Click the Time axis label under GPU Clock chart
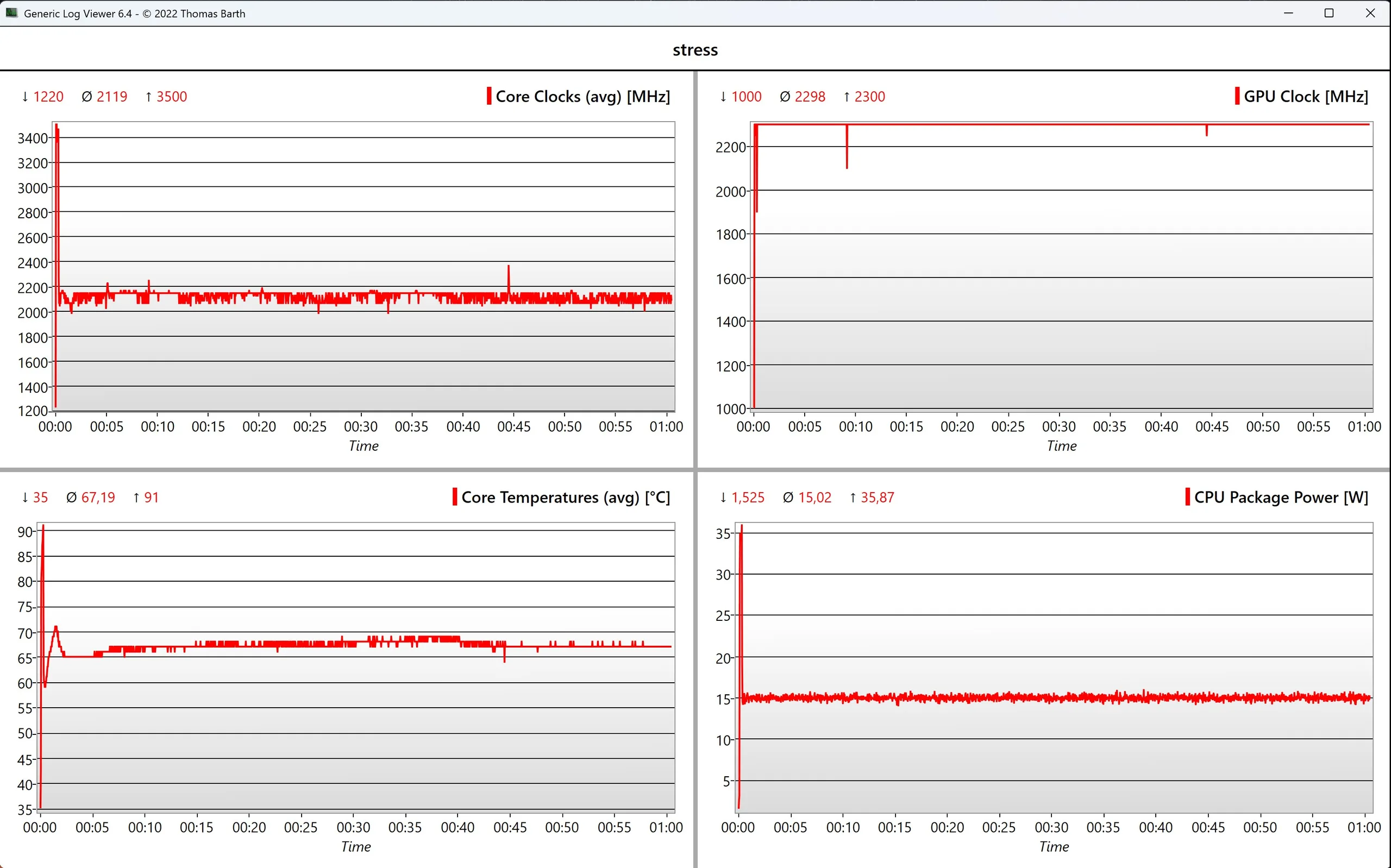The width and height of the screenshot is (1391, 868). (1062, 446)
